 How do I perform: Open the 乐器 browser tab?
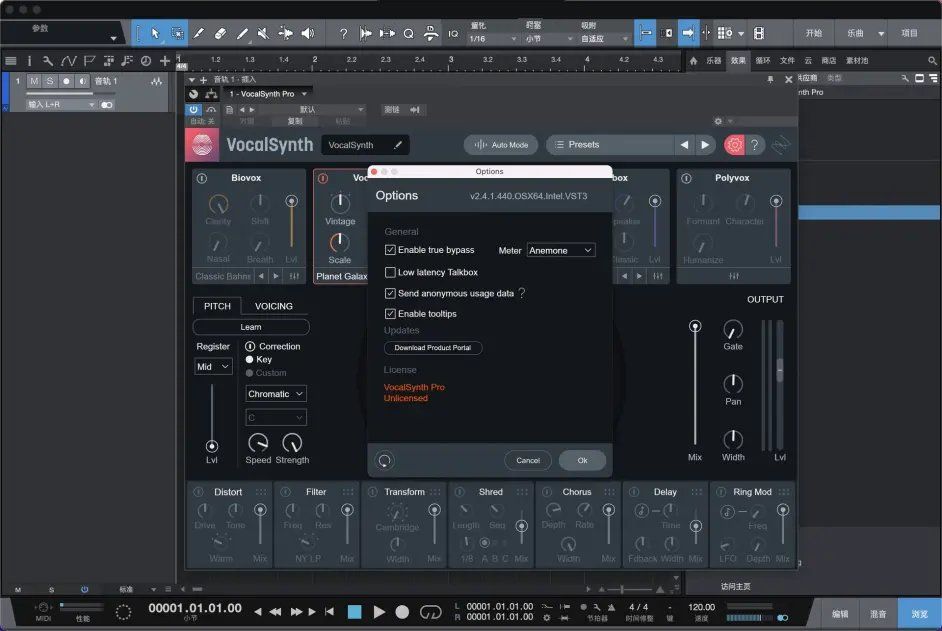pos(713,61)
